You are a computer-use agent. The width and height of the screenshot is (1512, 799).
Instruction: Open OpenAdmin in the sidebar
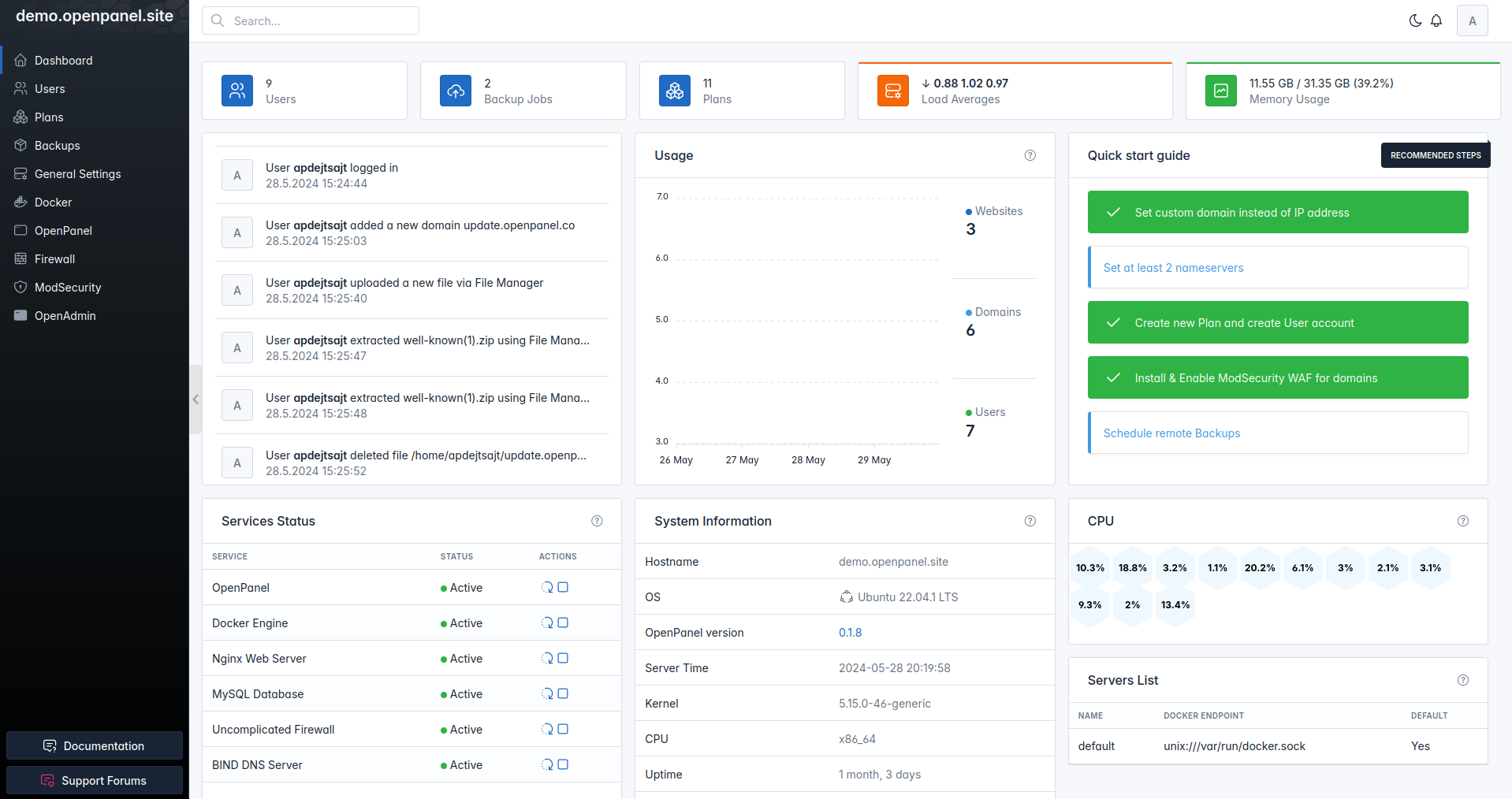pyautogui.click(x=95, y=316)
